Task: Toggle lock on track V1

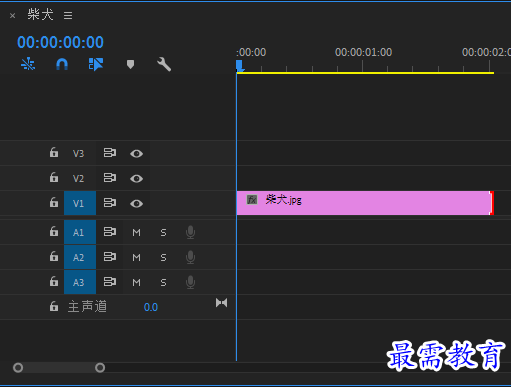Action: point(54,202)
